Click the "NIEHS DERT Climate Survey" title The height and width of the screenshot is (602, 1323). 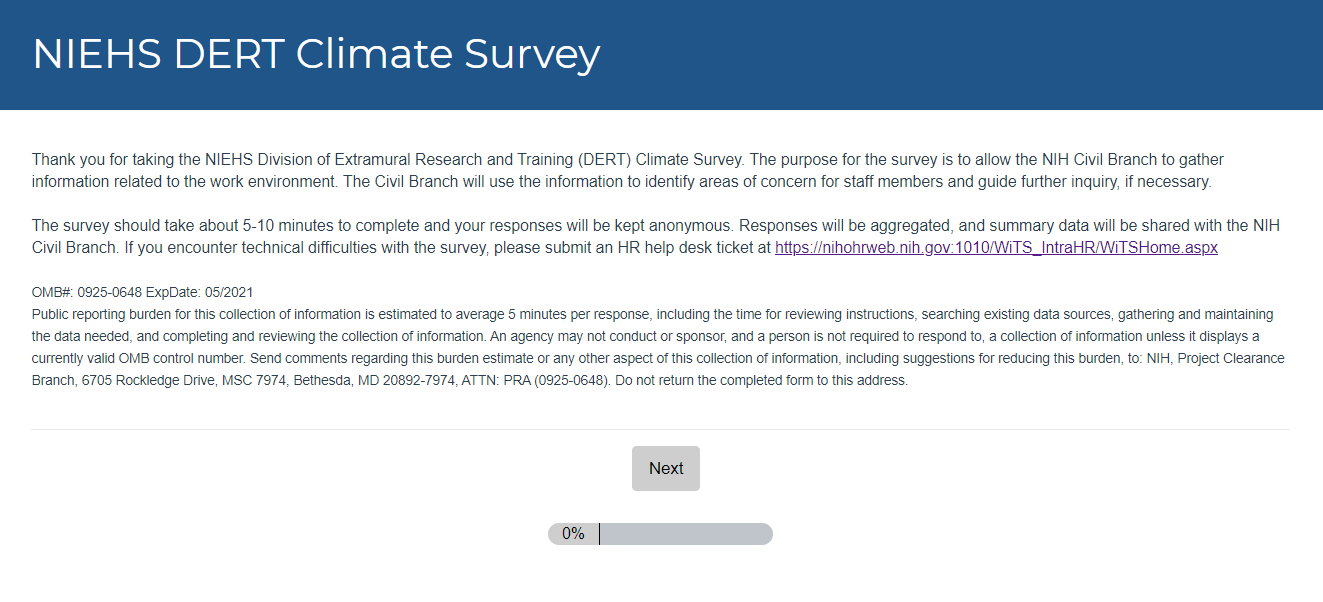point(316,54)
